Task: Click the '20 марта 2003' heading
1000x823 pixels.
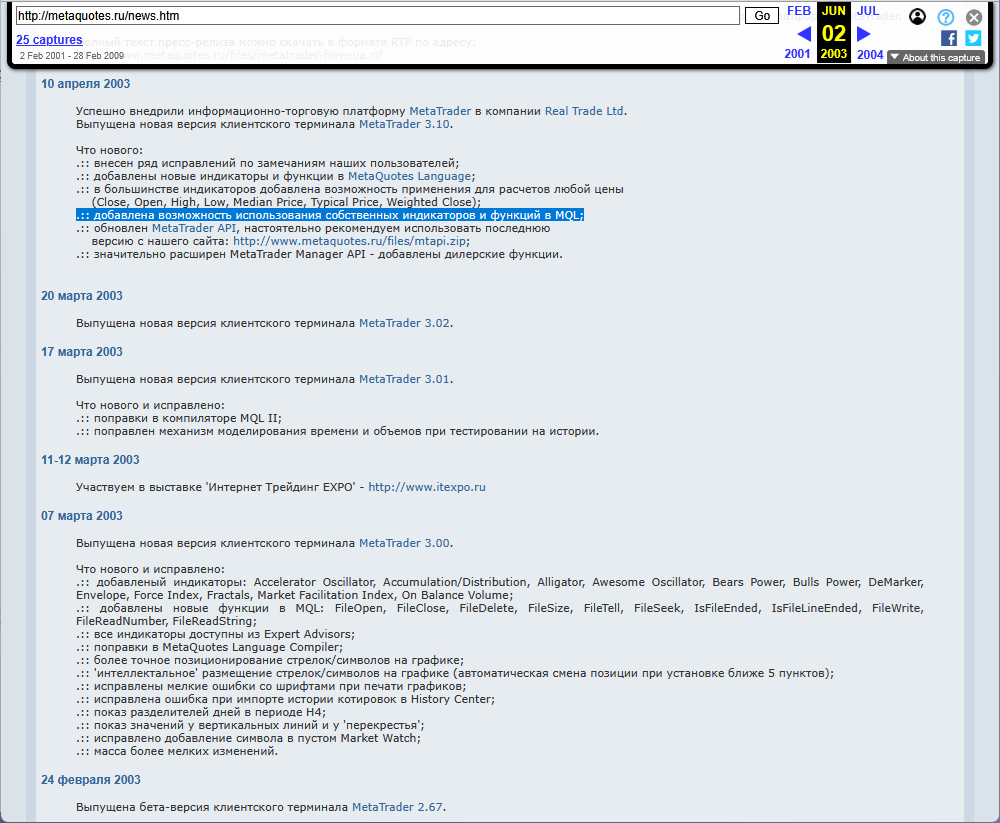Action: [x=82, y=296]
